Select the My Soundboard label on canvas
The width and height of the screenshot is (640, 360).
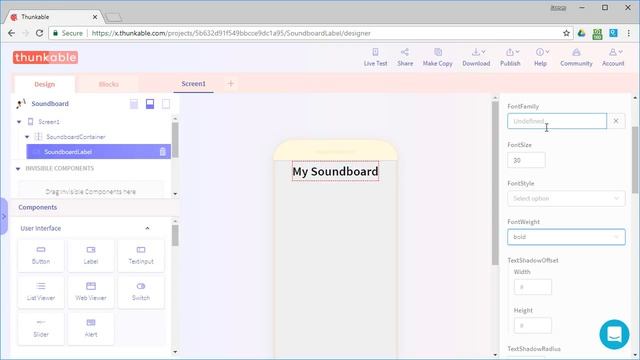(335, 171)
